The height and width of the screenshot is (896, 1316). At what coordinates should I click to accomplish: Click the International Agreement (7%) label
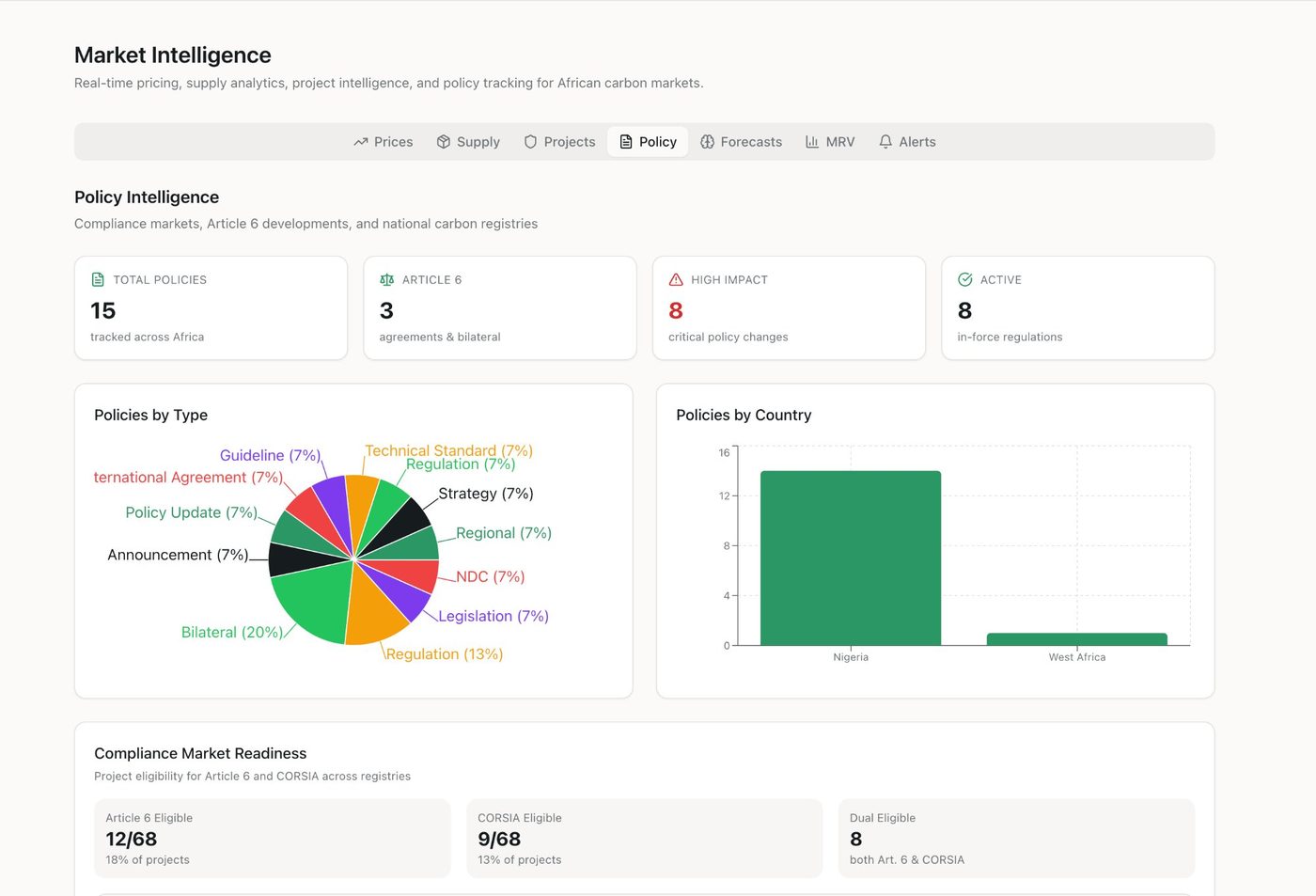click(x=189, y=478)
